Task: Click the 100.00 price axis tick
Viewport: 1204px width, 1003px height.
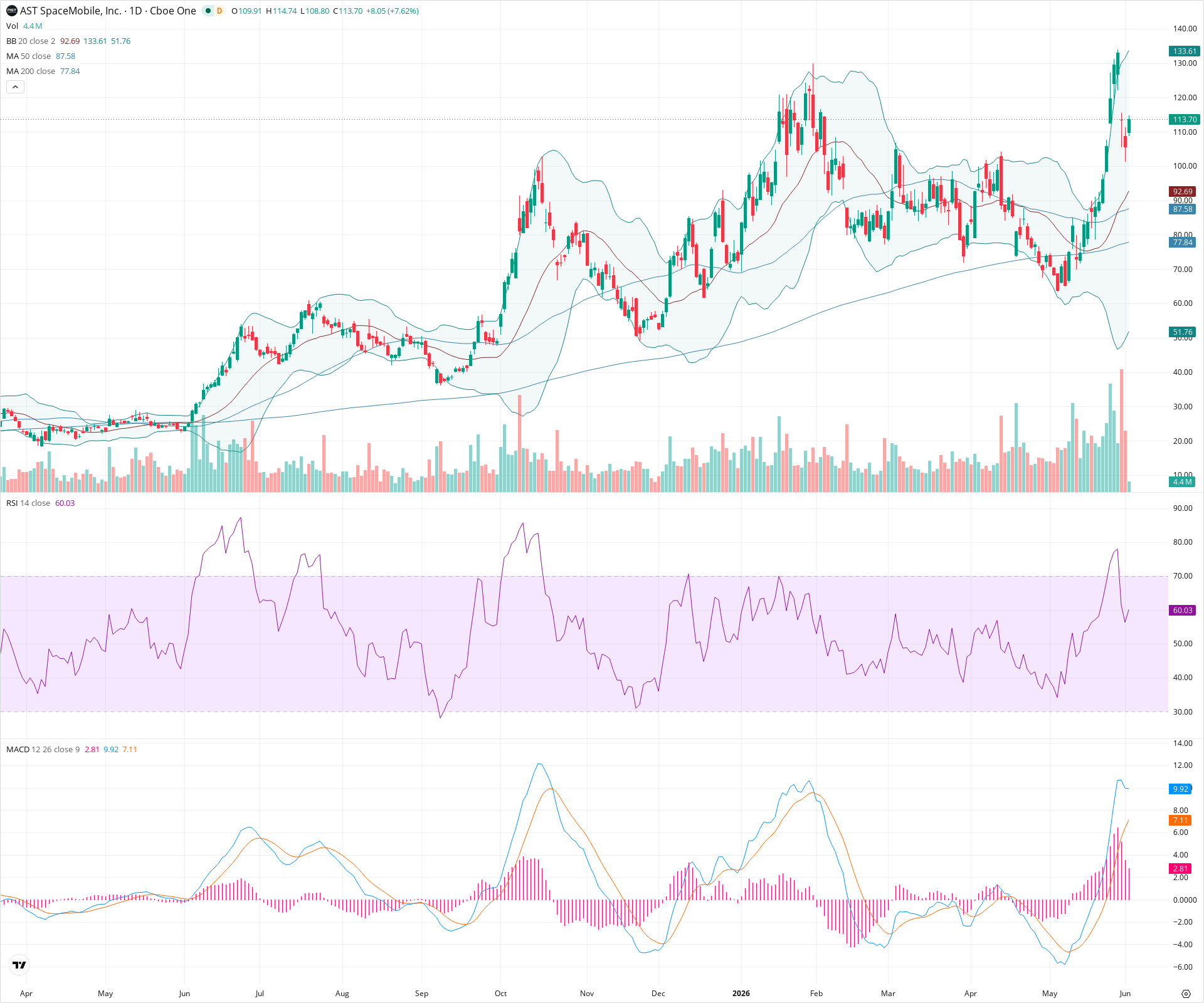Action: (x=1185, y=166)
